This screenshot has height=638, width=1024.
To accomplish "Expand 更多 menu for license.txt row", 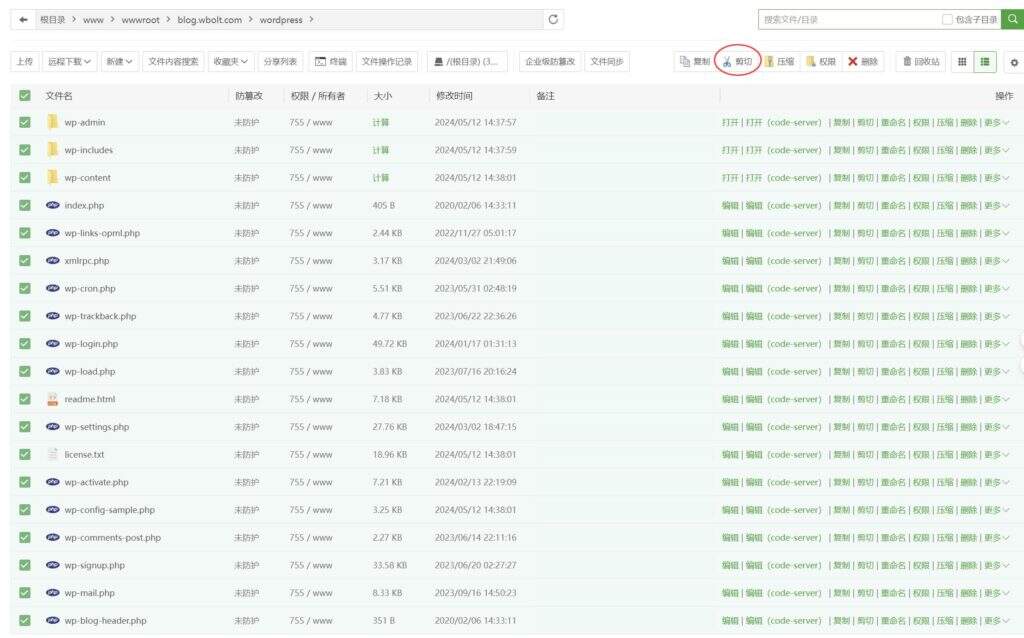I will pos(997,454).
